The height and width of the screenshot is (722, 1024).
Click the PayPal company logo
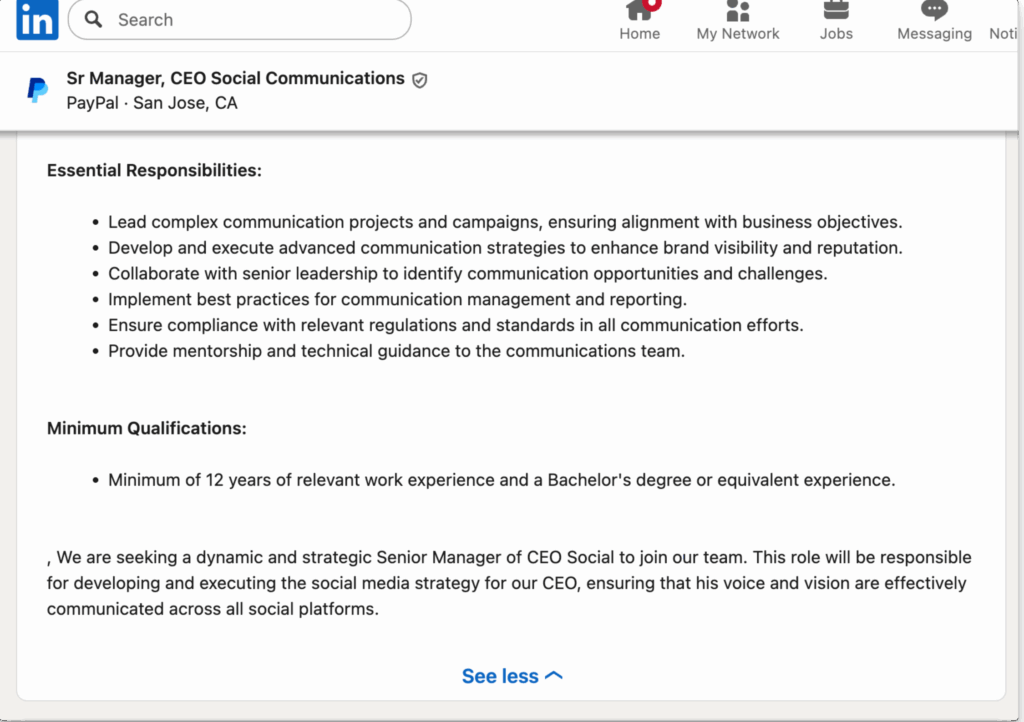click(37, 90)
